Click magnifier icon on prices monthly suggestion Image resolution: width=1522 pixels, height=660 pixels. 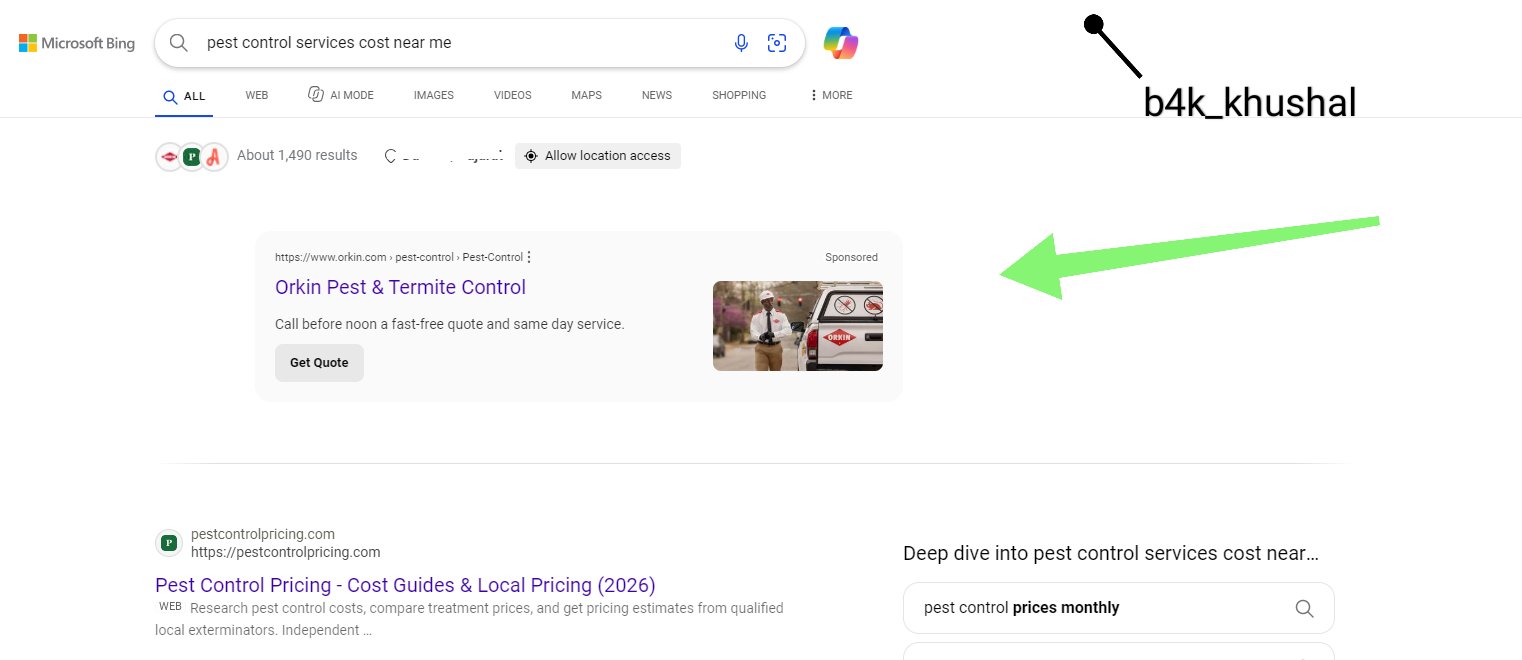coord(1304,608)
